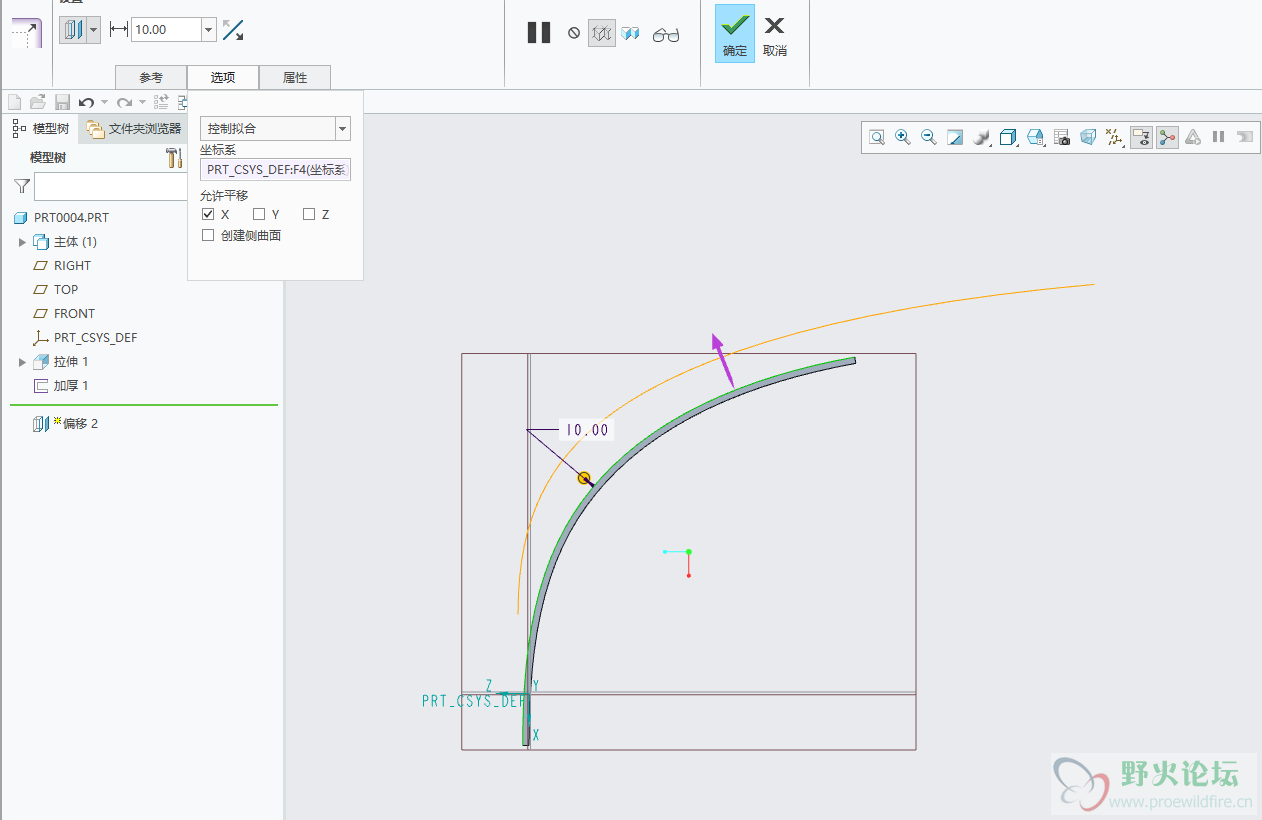
Task: Select the attached preview icon
Action: coord(630,33)
